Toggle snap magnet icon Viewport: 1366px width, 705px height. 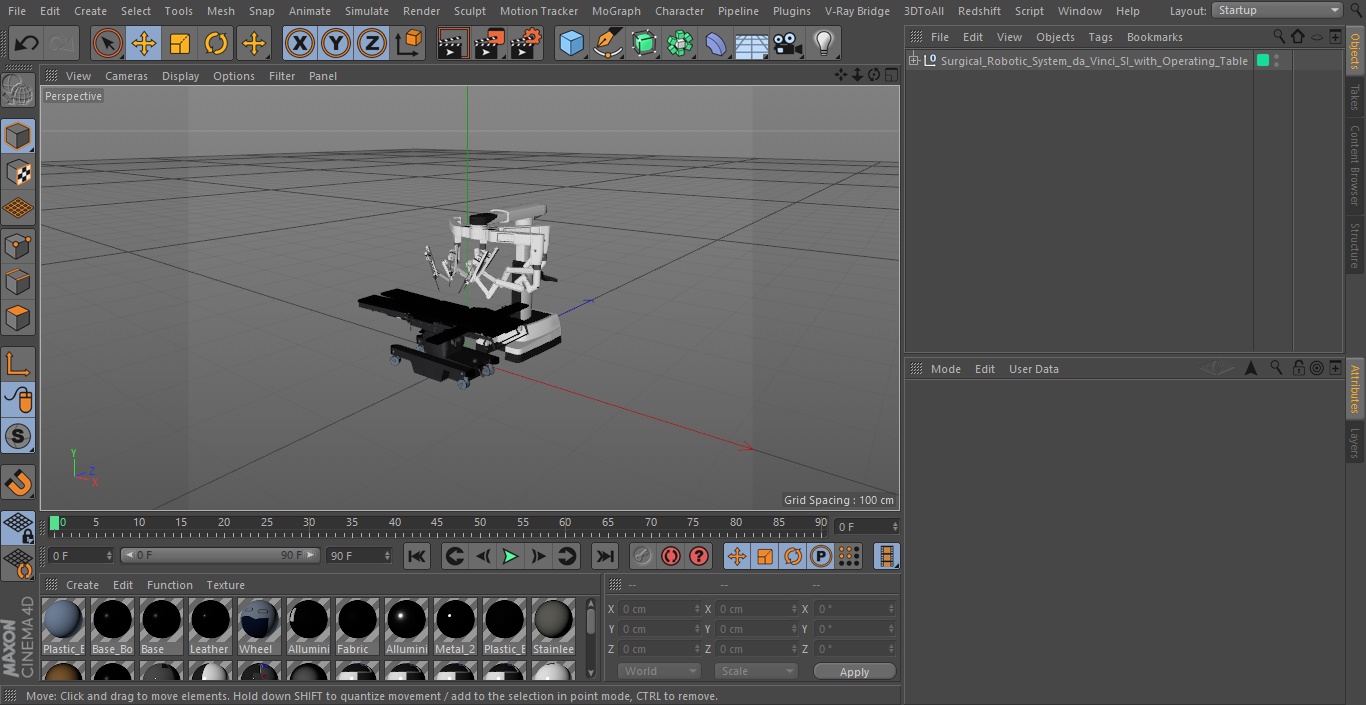pos(18,483)
